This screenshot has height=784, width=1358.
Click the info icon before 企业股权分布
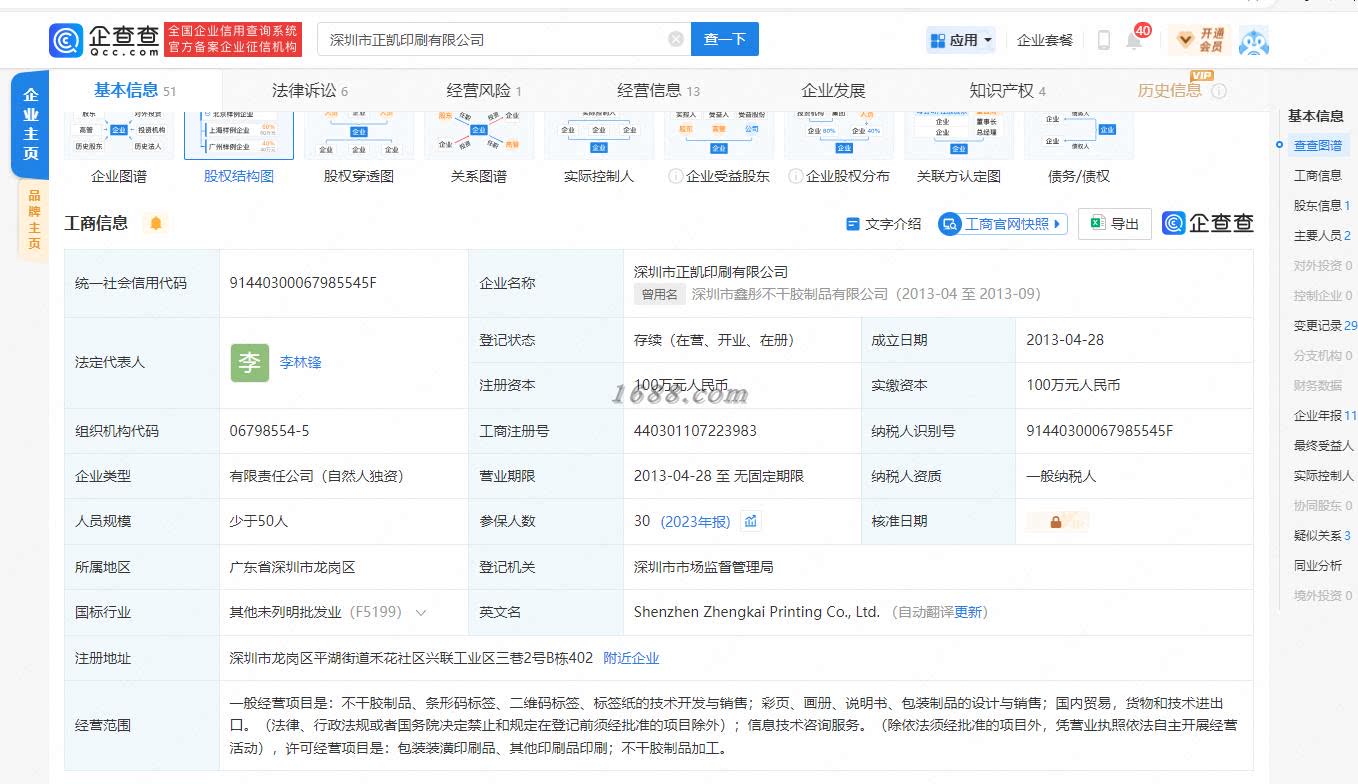796,176
